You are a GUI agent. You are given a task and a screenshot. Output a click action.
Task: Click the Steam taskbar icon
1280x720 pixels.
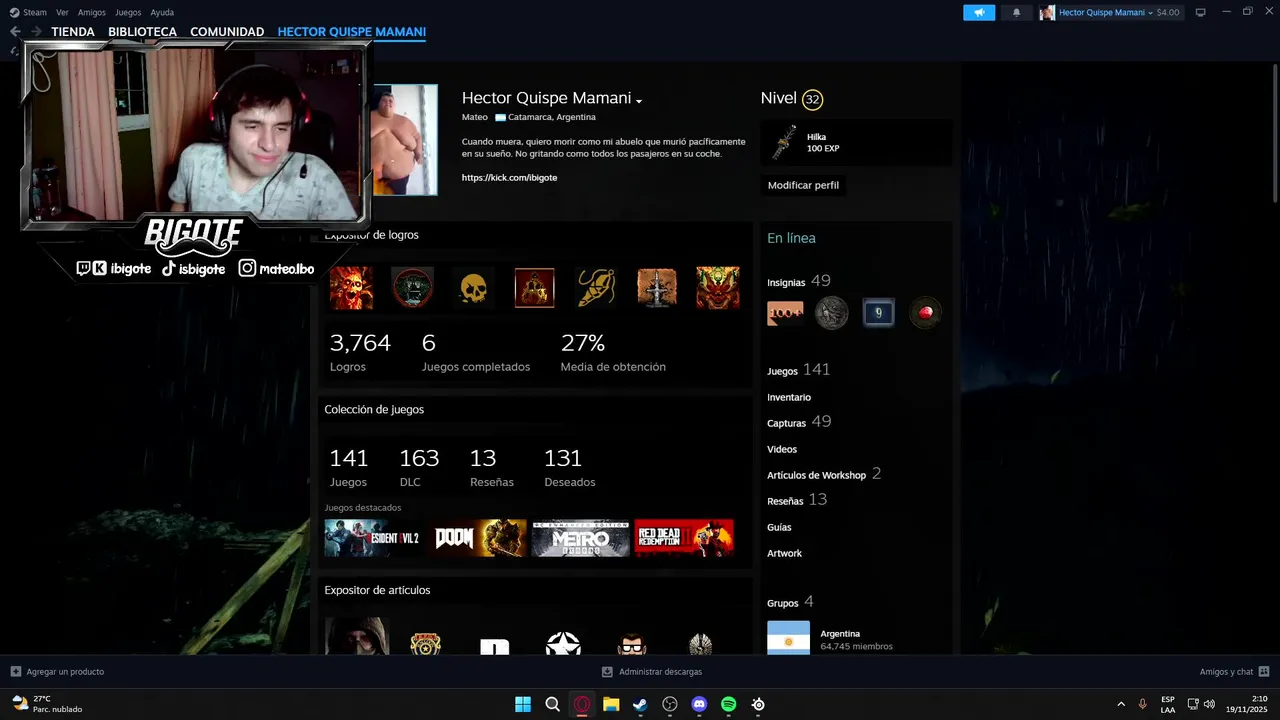pos(640,704)
